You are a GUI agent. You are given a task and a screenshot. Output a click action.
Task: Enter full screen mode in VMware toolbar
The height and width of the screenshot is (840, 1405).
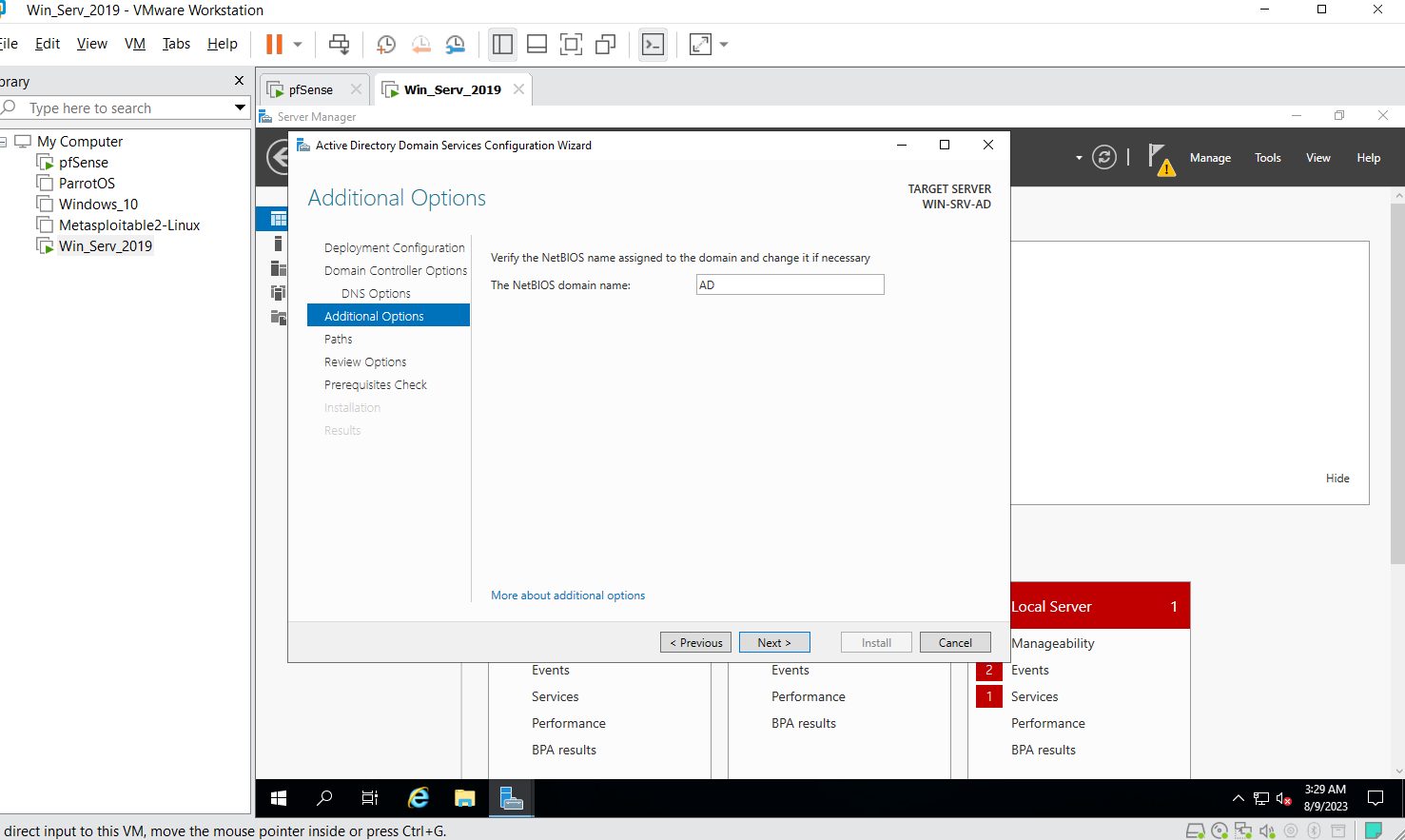coord(571,44)
